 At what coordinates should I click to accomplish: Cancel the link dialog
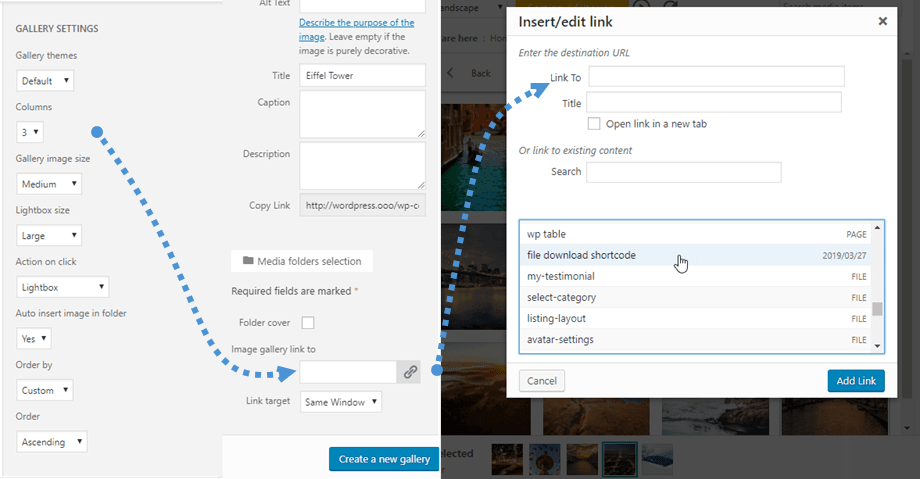(542, 381)
